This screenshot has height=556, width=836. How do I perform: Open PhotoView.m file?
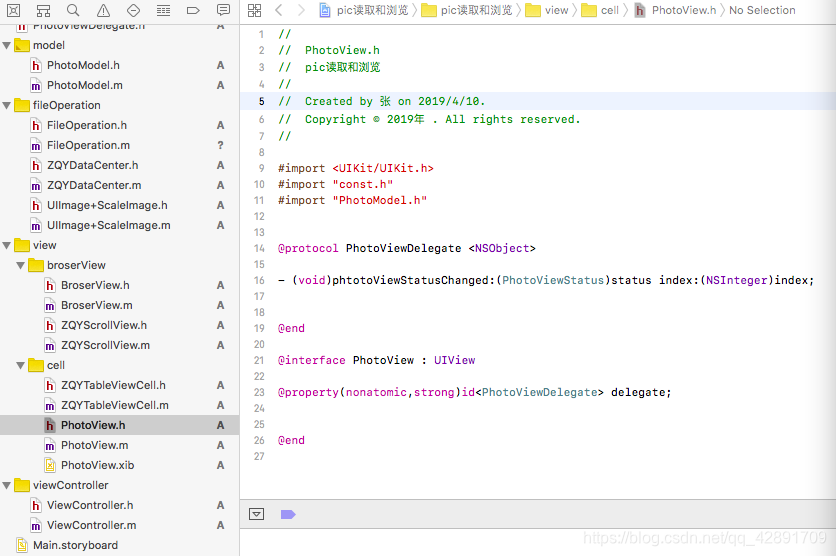coord(95,445)
